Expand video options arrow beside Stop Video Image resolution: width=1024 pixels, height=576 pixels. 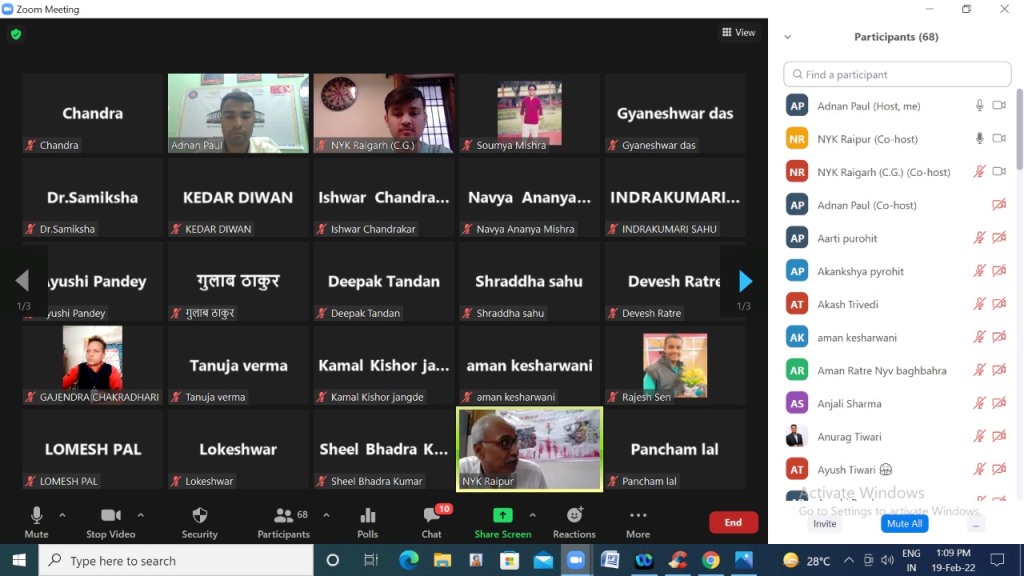coord(140,516)
